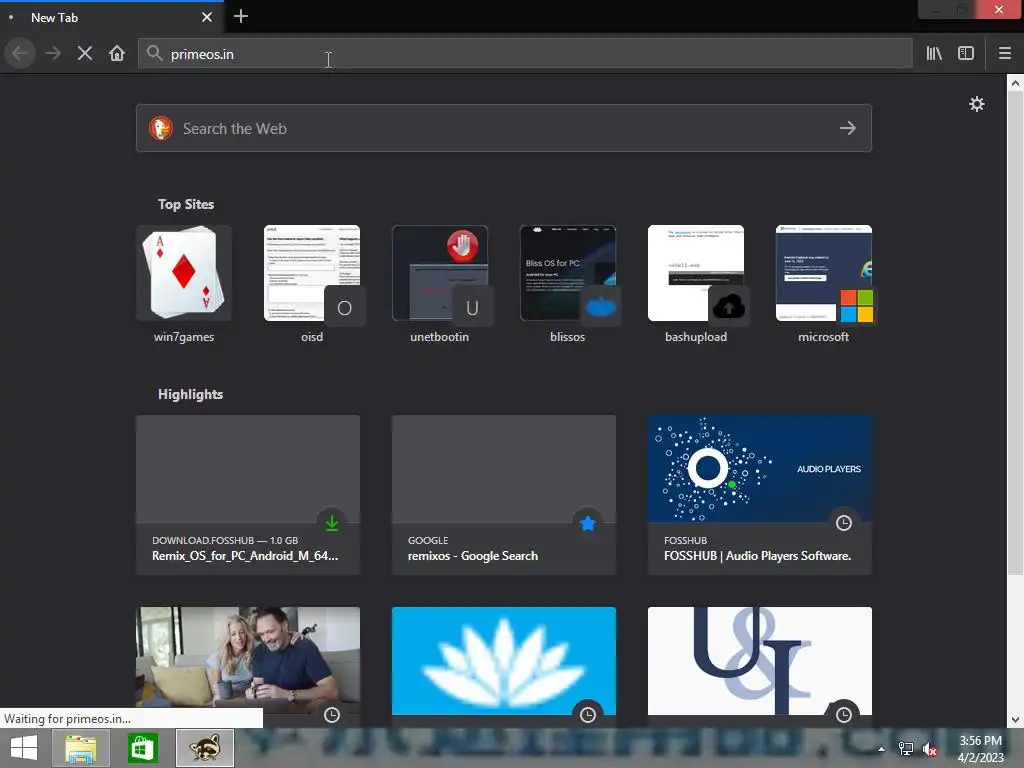This screenshot has width=1024, height=768.
Task: Open a new tab with plus button
Action: tap(240, 16)
